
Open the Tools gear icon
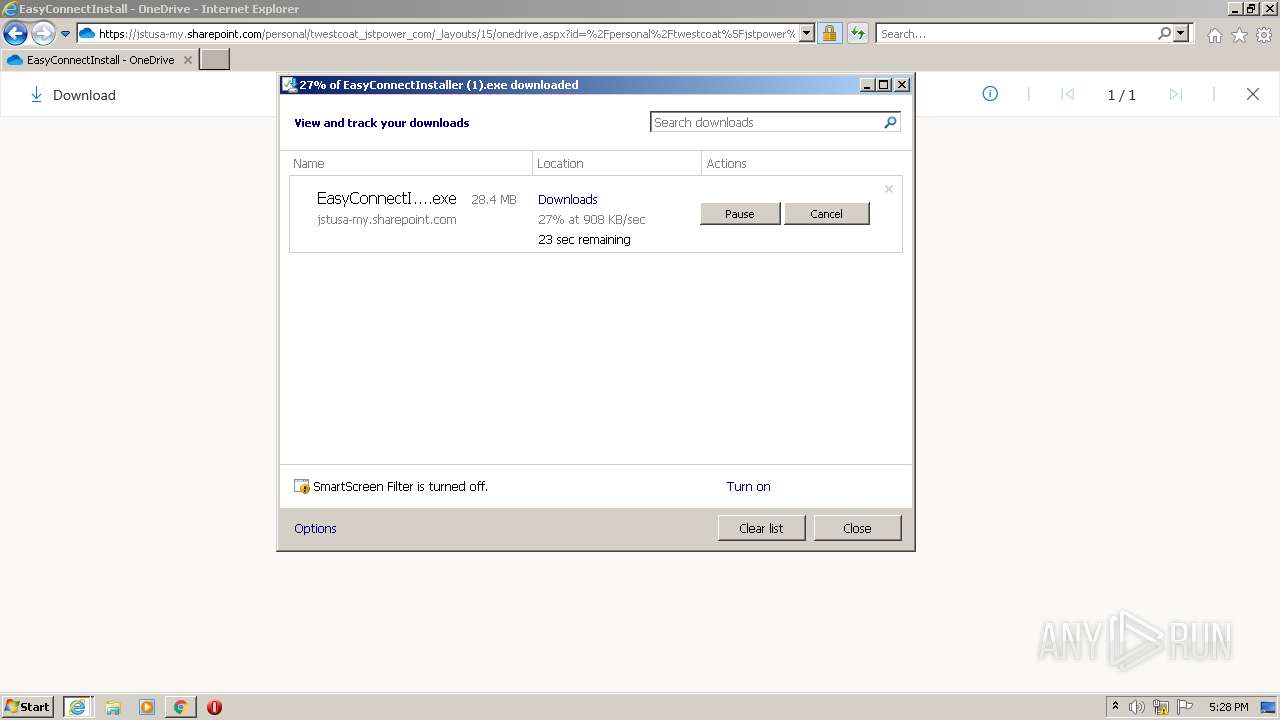point(1264,35)
